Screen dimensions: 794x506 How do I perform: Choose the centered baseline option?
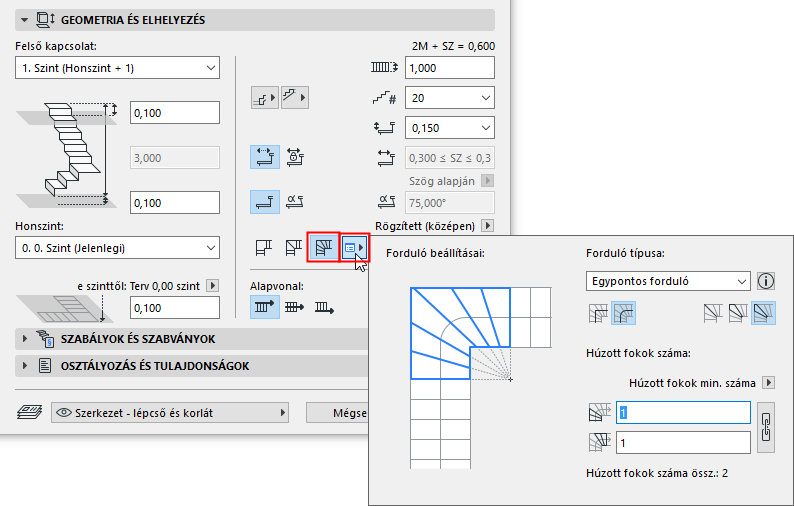(x=293, y=307)
